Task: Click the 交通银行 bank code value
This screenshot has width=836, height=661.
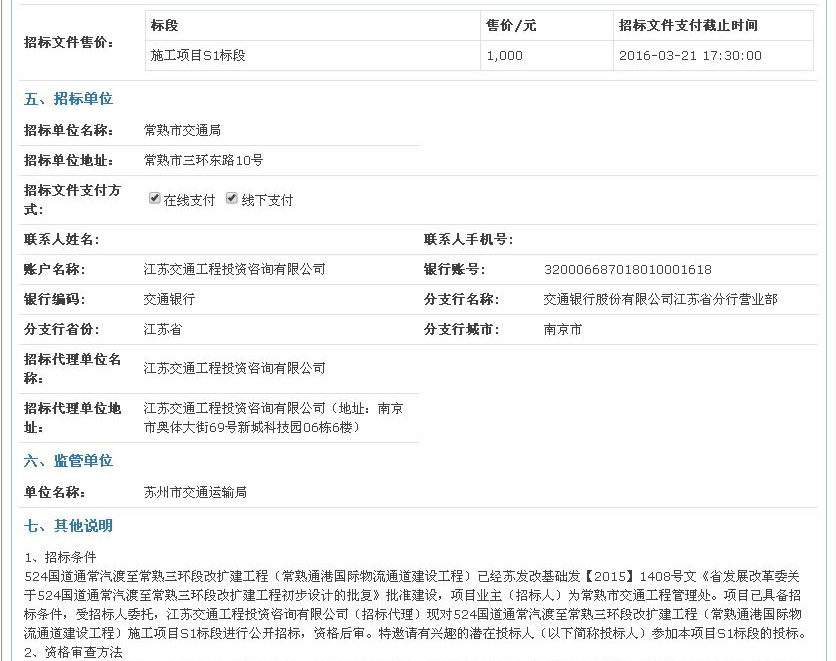Action: 169,299
